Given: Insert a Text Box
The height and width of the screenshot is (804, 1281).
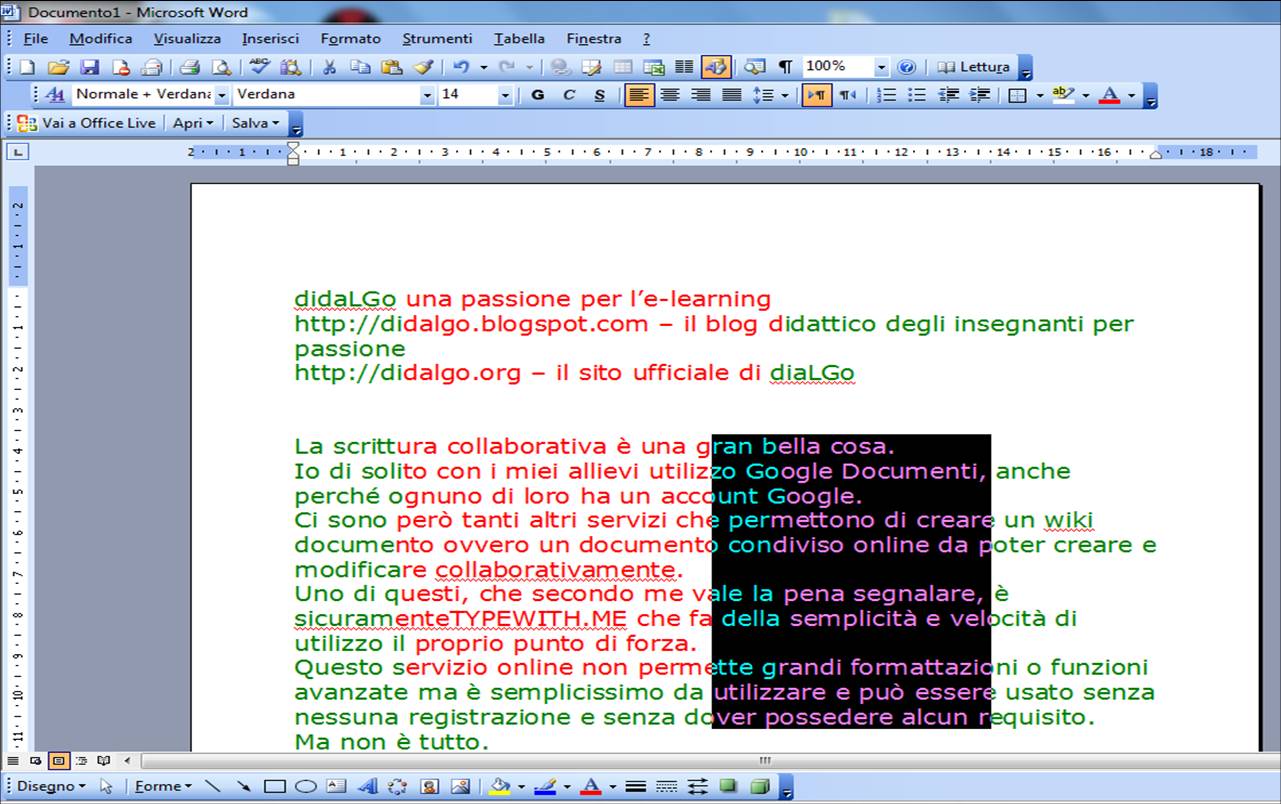Looking at the screenshot, I should click(336, 786).
